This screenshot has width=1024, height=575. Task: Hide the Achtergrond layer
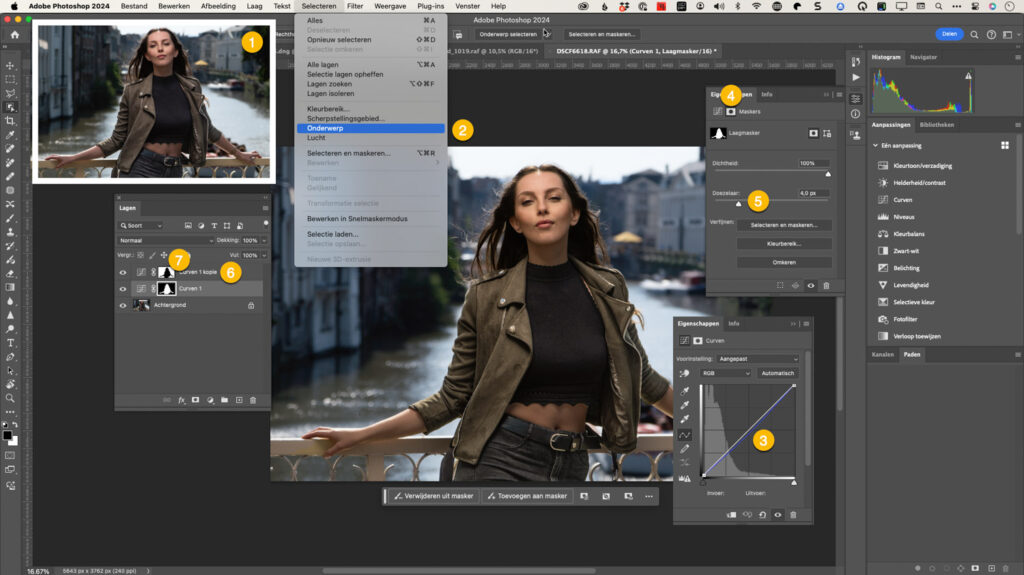pyautogui.click(x=123, y=305)
